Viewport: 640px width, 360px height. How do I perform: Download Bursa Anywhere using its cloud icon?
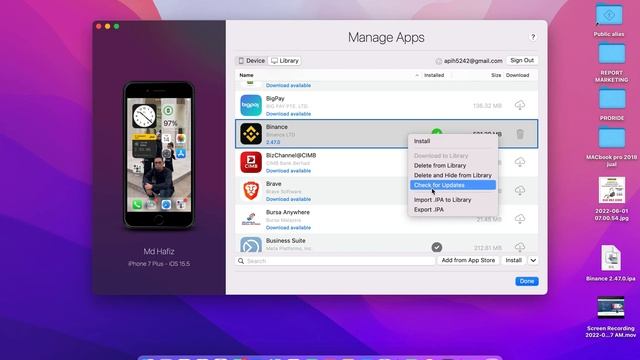tap(520, 218)
